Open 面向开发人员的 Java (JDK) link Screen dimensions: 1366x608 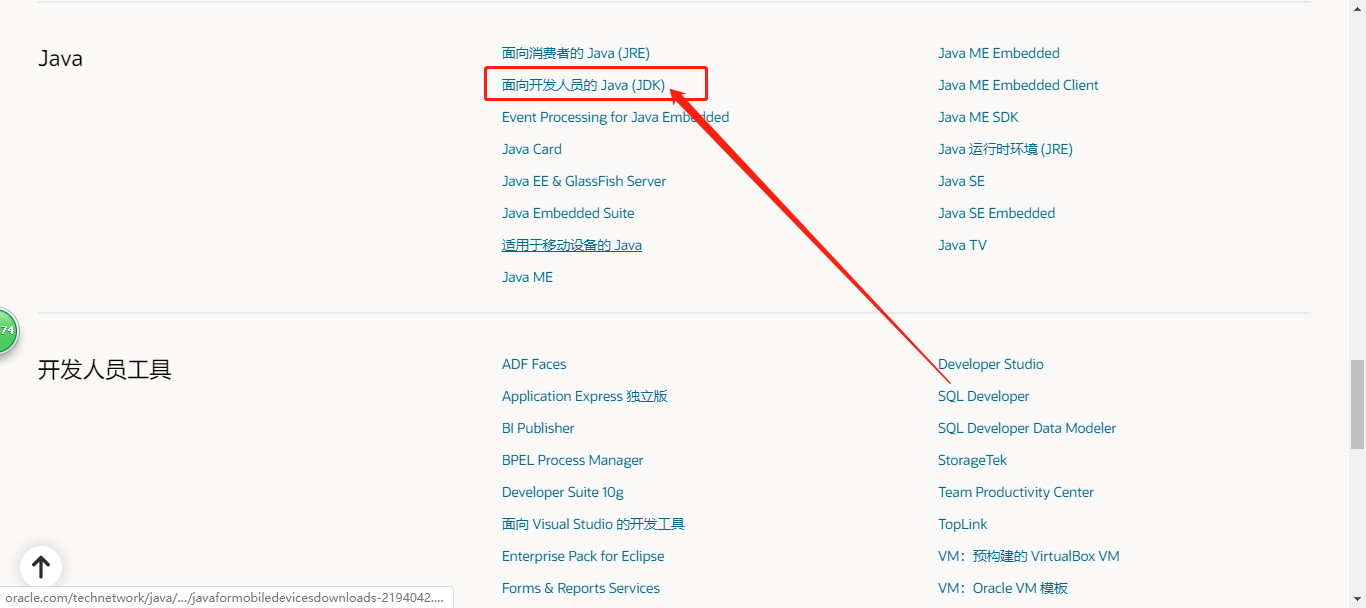click(x=584, y=85)
